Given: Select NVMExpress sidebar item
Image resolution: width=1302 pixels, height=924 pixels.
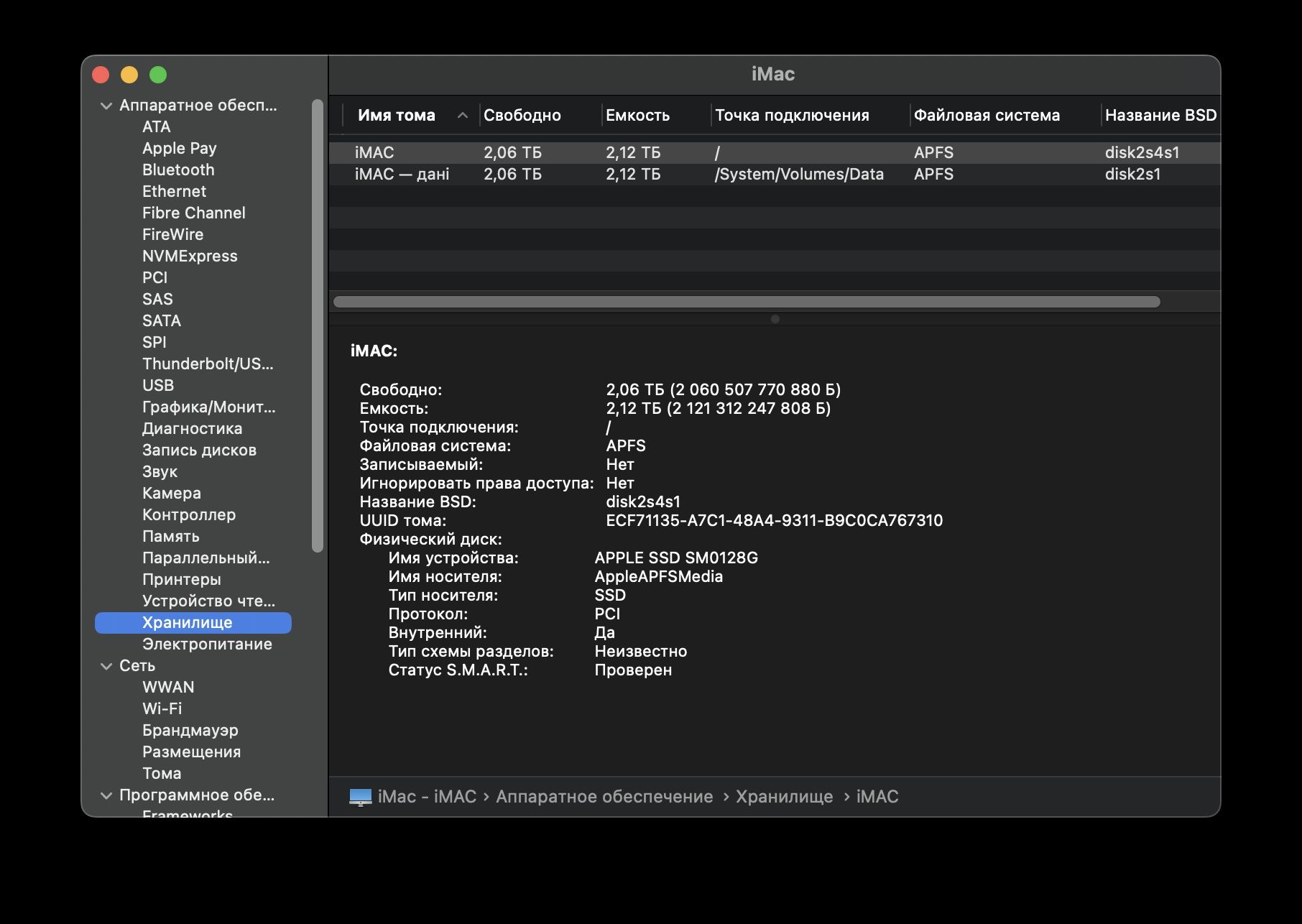Looking at the screenshot, I should tap(190, 257).
